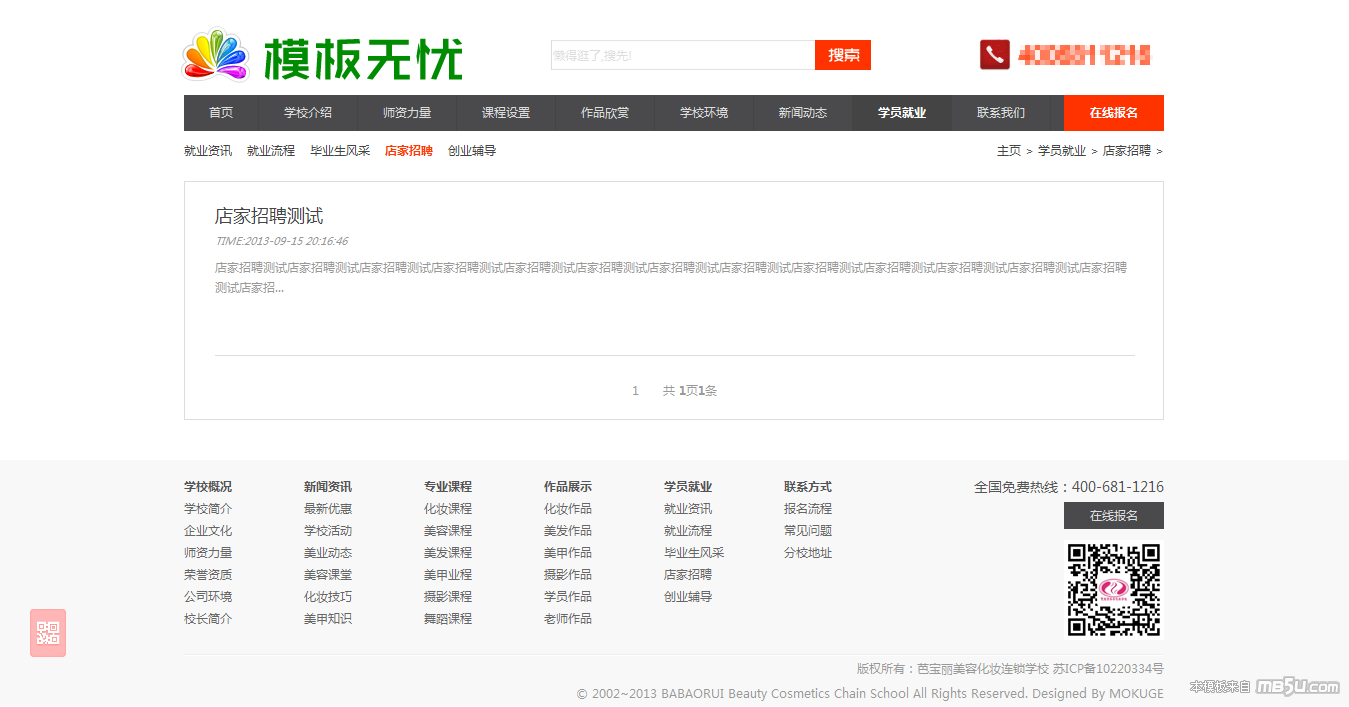Click the red phone icon
1349x707 pixels.
pyautogui.click(x=994, y=55)
